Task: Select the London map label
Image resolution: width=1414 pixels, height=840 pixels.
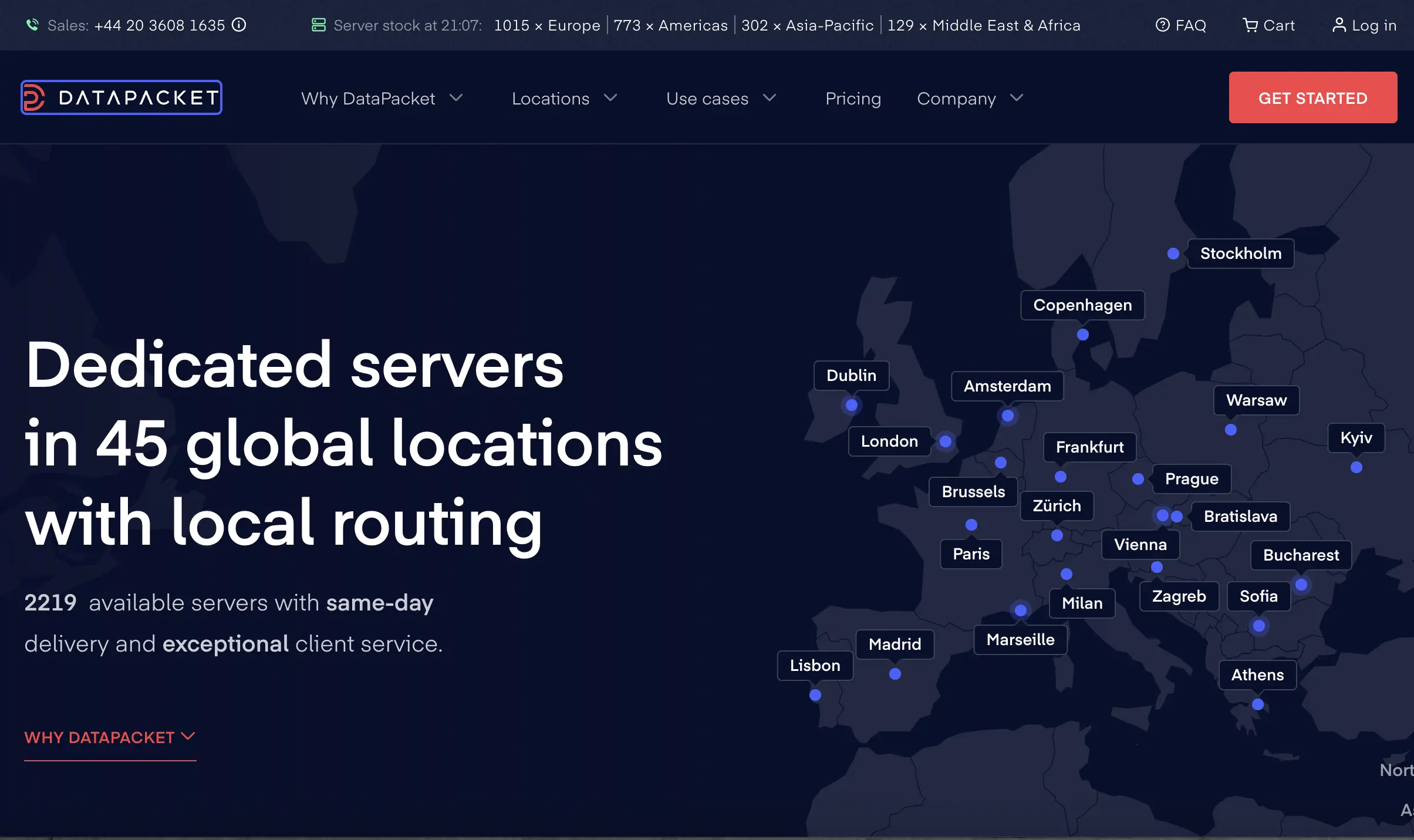Action: click(889, 441)
